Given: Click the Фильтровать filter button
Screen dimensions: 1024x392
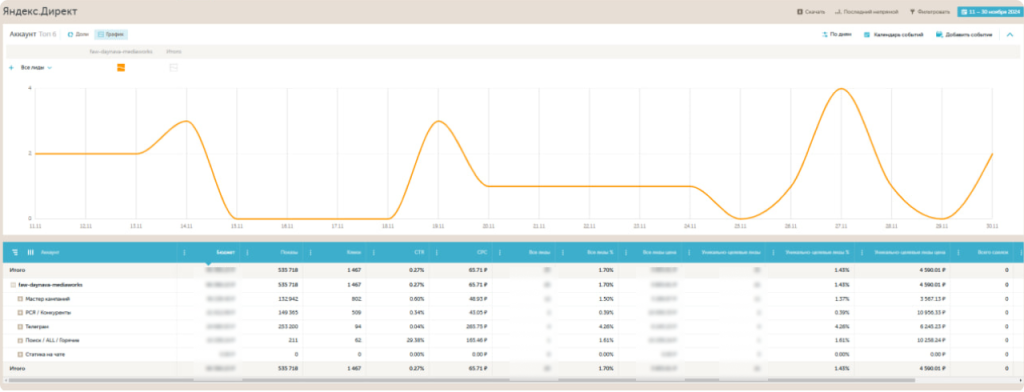Looking at the screenshot, I should 929,12.
